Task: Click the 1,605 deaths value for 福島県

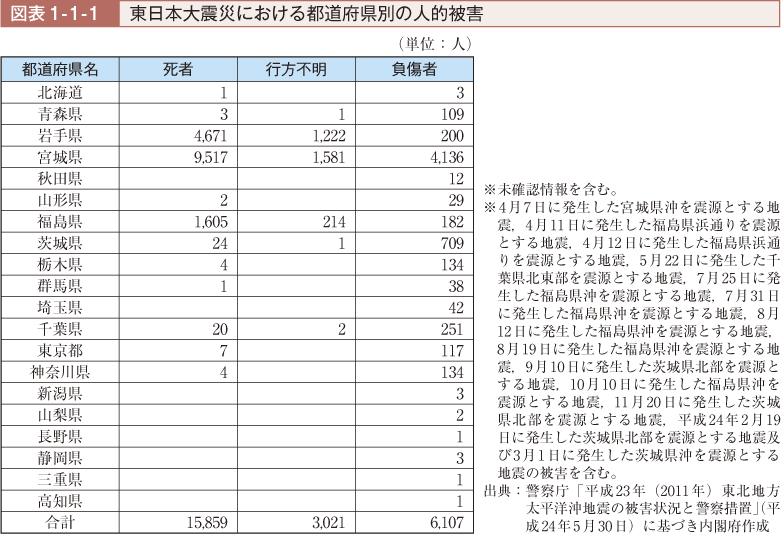Action: 210,222
